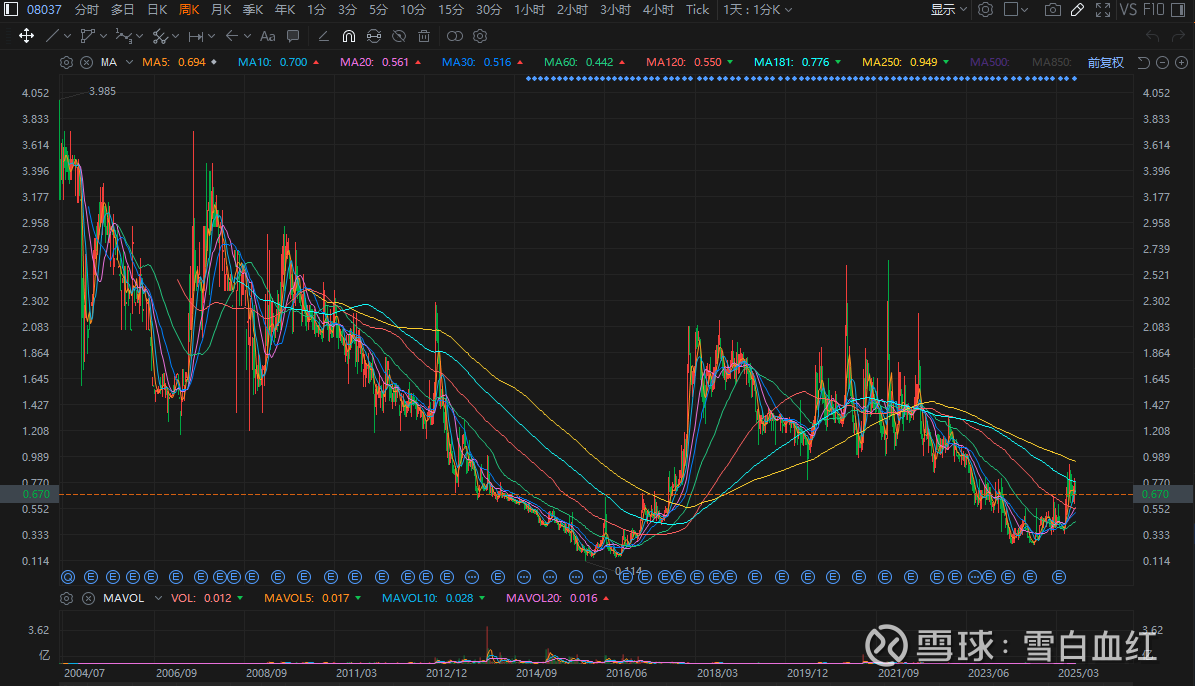This screenshot has height=686, width=1195.
Task: Delete drawings with the trash icon
Action: click(x=424, y=36)
